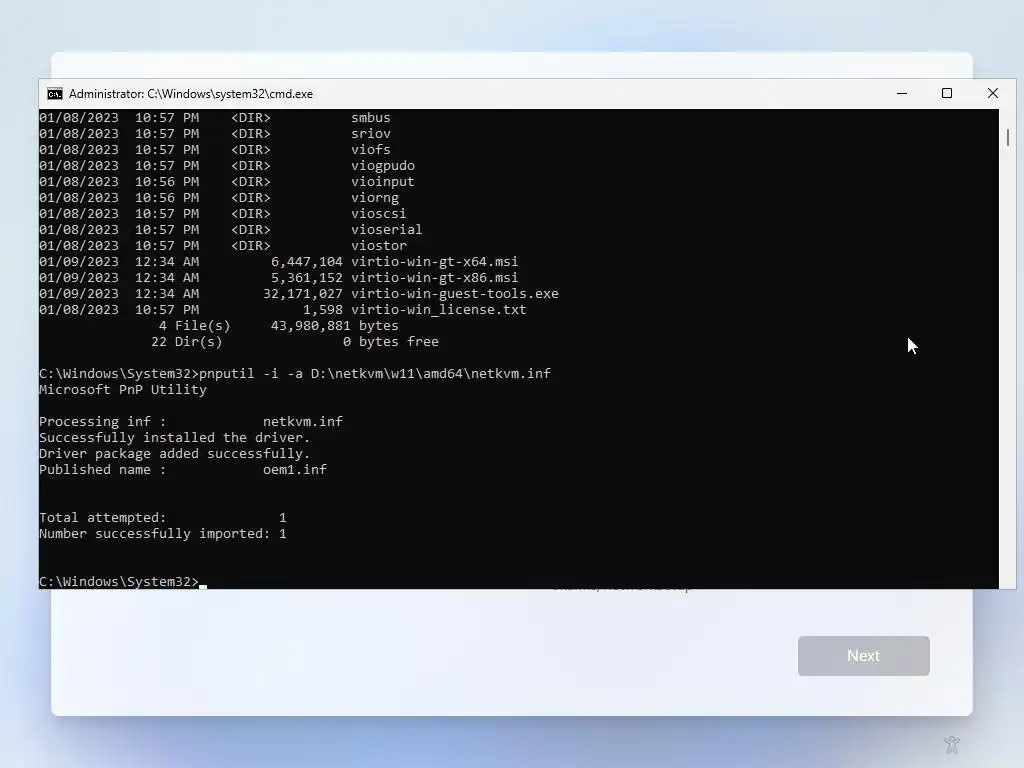Click the 'oem1.inf' published name
The image size is (1024, 768).
pos(295,470)
